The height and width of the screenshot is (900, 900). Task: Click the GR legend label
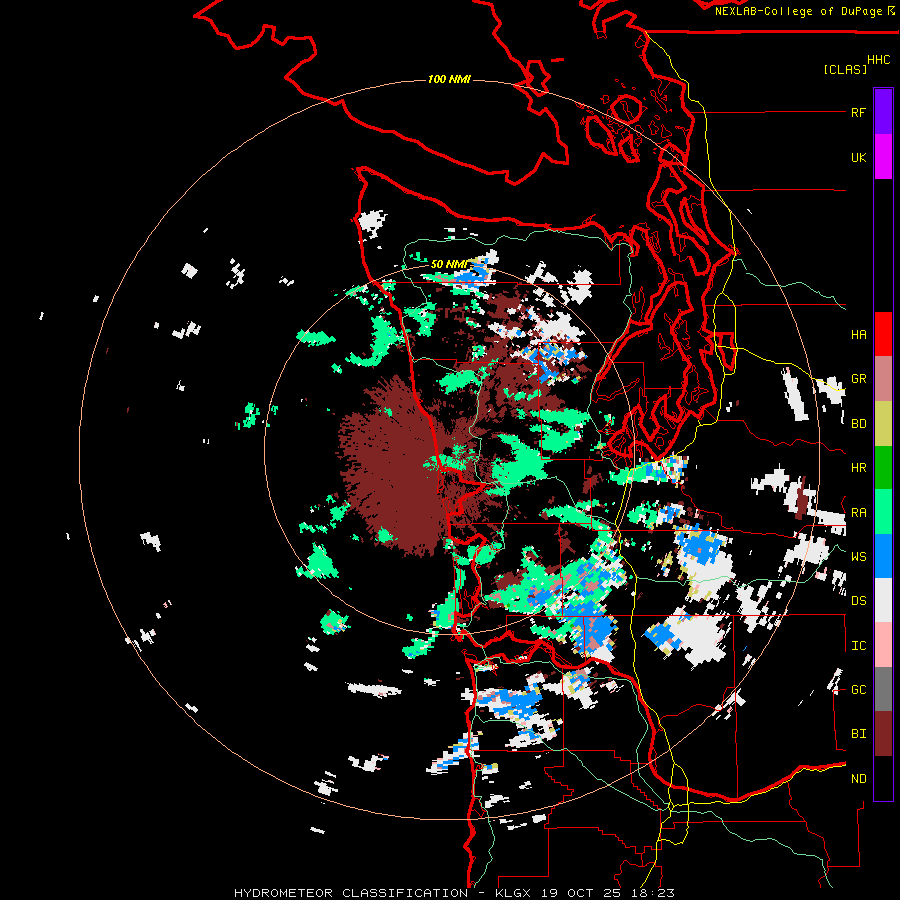858,379
